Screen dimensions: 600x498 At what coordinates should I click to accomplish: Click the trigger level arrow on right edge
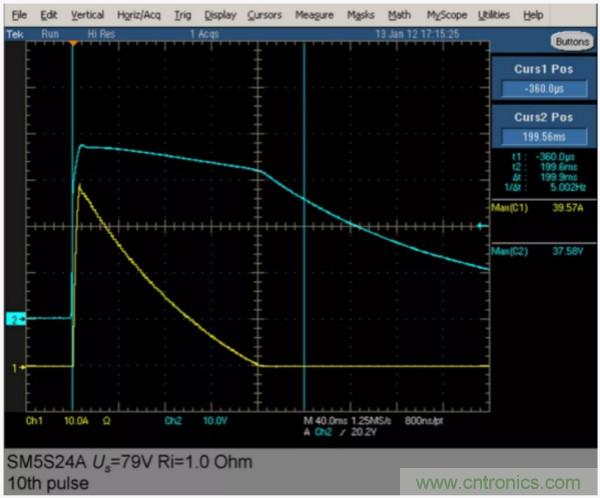point(485,226)
